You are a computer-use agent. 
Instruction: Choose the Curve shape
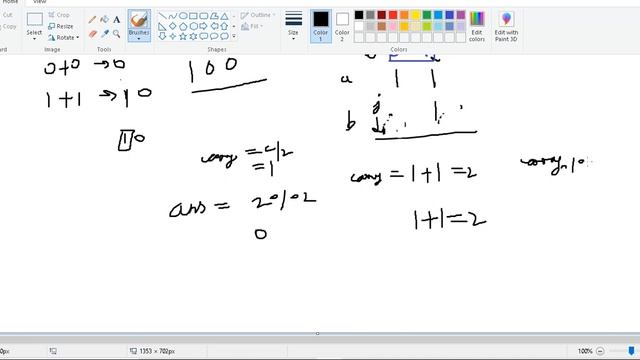point(173,16)
